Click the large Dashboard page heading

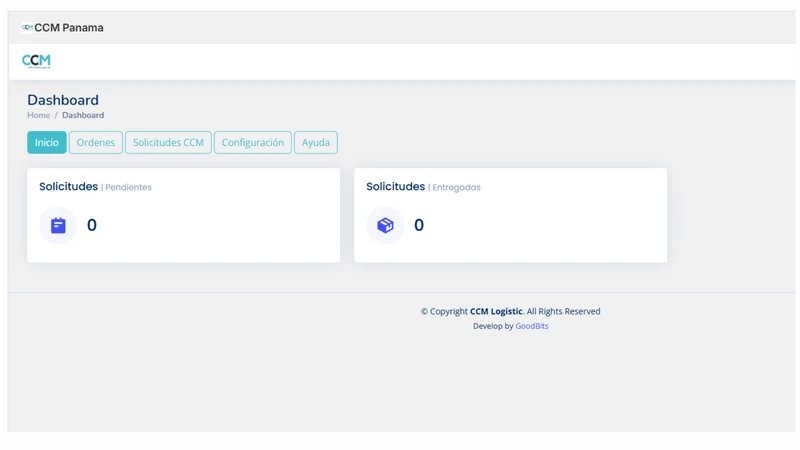coord(63,100)
